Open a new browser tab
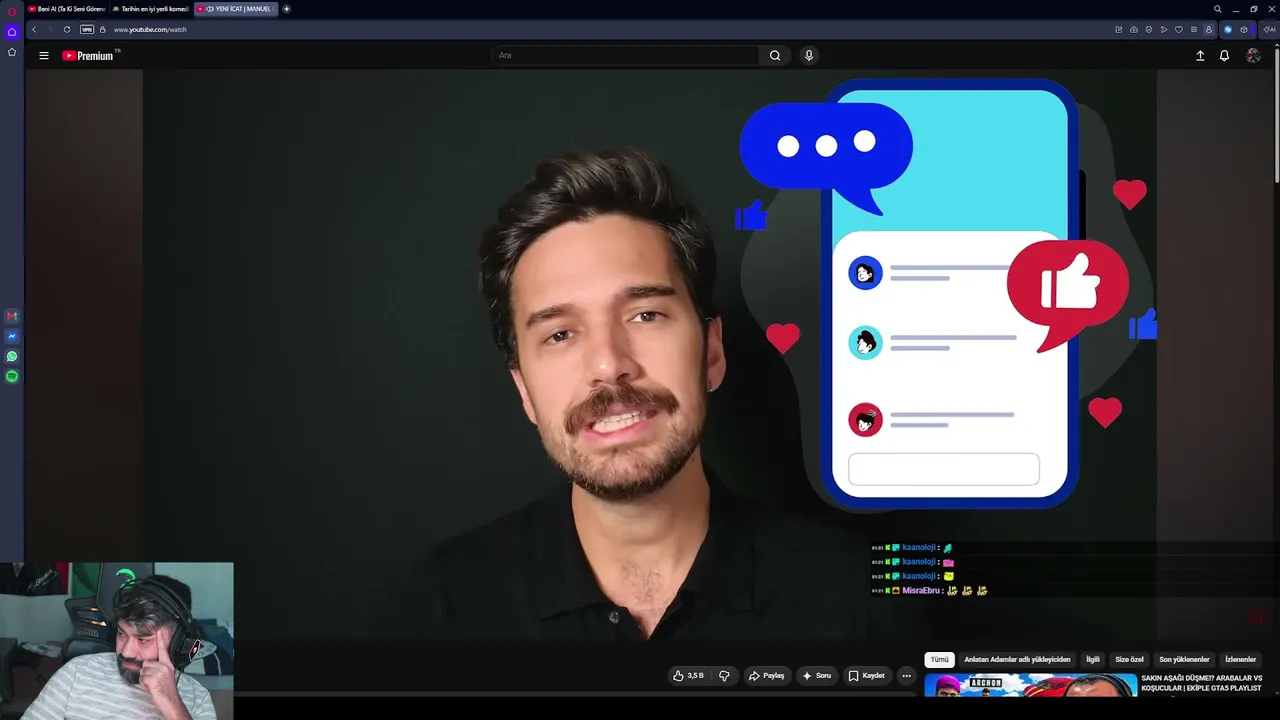Screen dimensions: 1280x720 287,9
